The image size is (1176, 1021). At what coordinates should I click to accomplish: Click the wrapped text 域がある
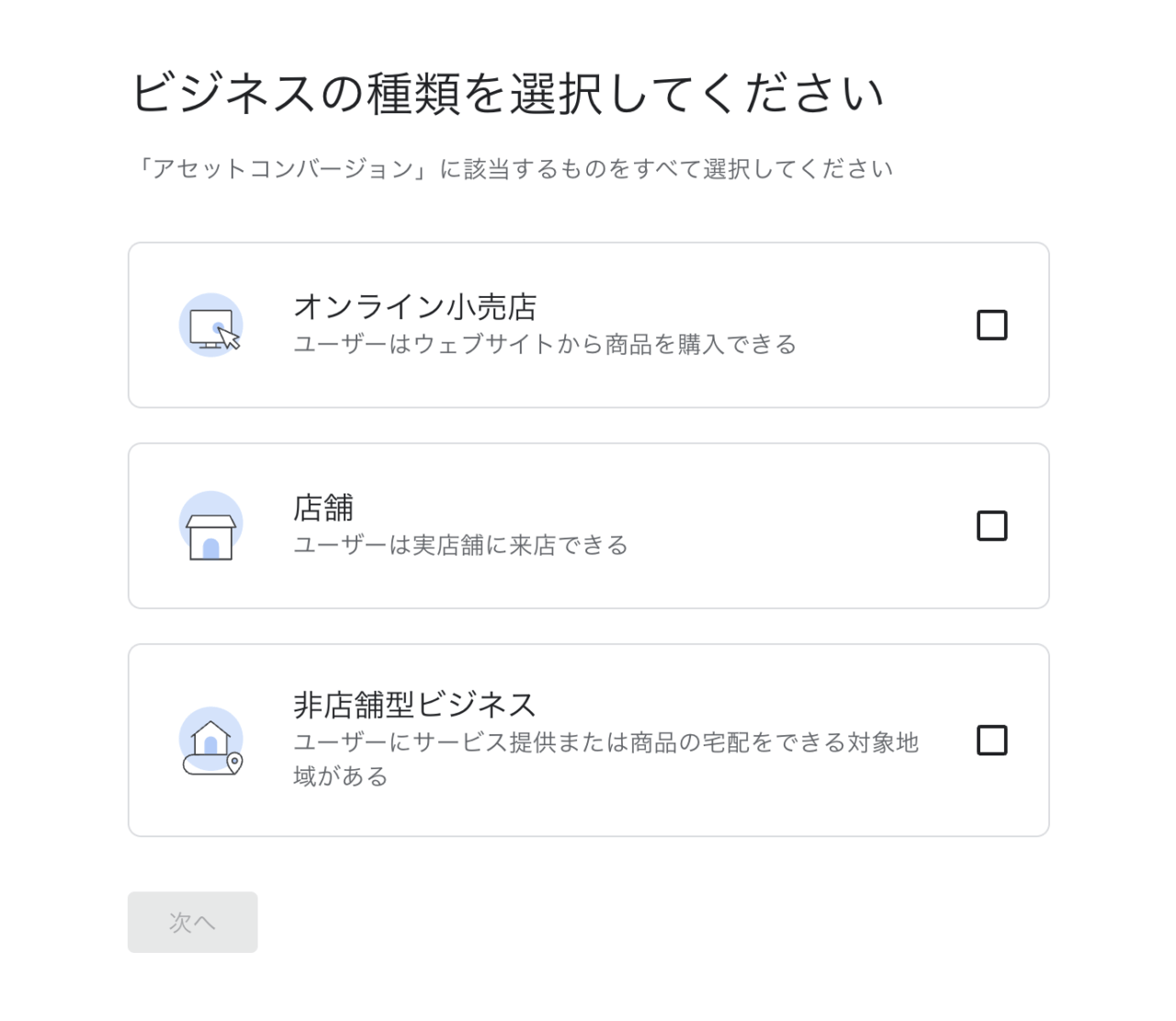pyautogui.click(x=341, y=777)
